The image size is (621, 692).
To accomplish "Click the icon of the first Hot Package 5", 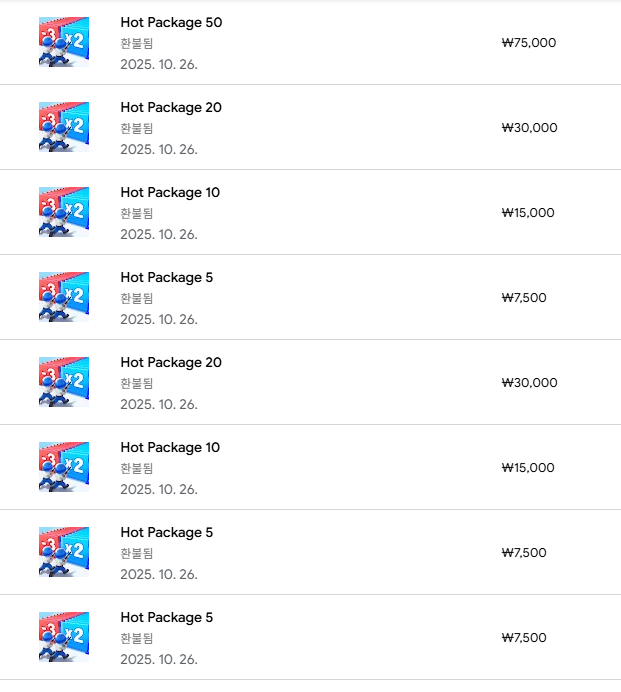I will pyautogui.click(x=64, y=297).
